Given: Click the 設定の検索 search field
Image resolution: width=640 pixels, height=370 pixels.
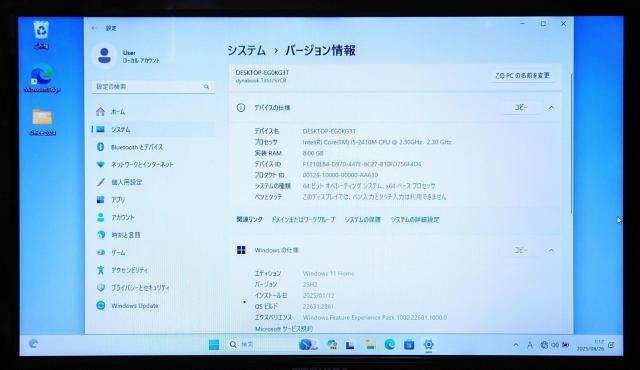Looking at the screenshot, I should (x=153, y=86).
